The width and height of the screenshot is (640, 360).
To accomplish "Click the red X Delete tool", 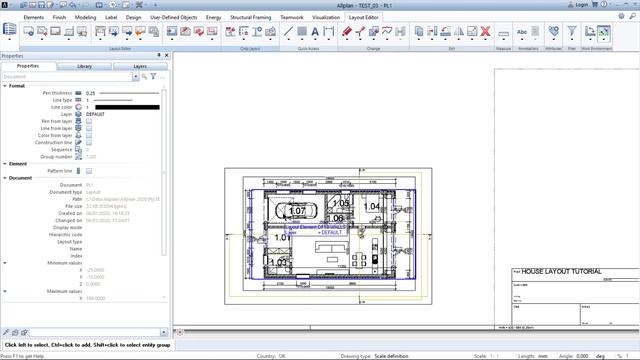I will [x=485, y=31].
